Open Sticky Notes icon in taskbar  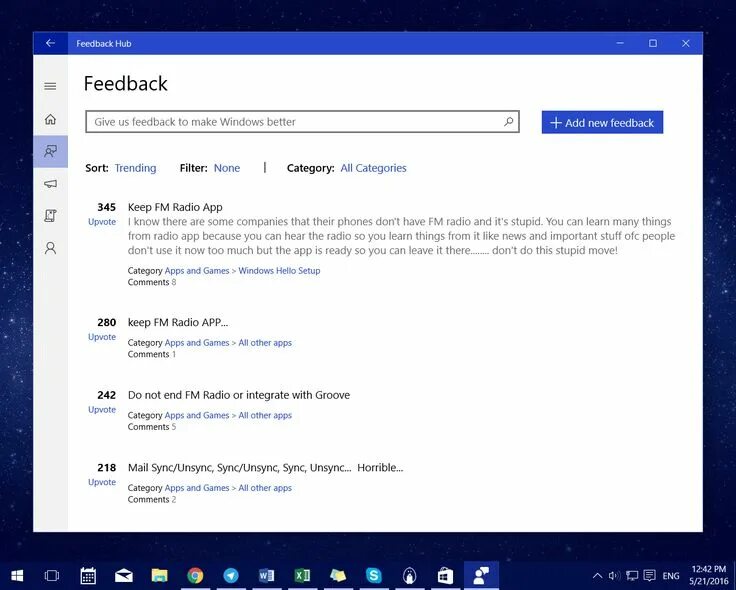coord(338,575)
